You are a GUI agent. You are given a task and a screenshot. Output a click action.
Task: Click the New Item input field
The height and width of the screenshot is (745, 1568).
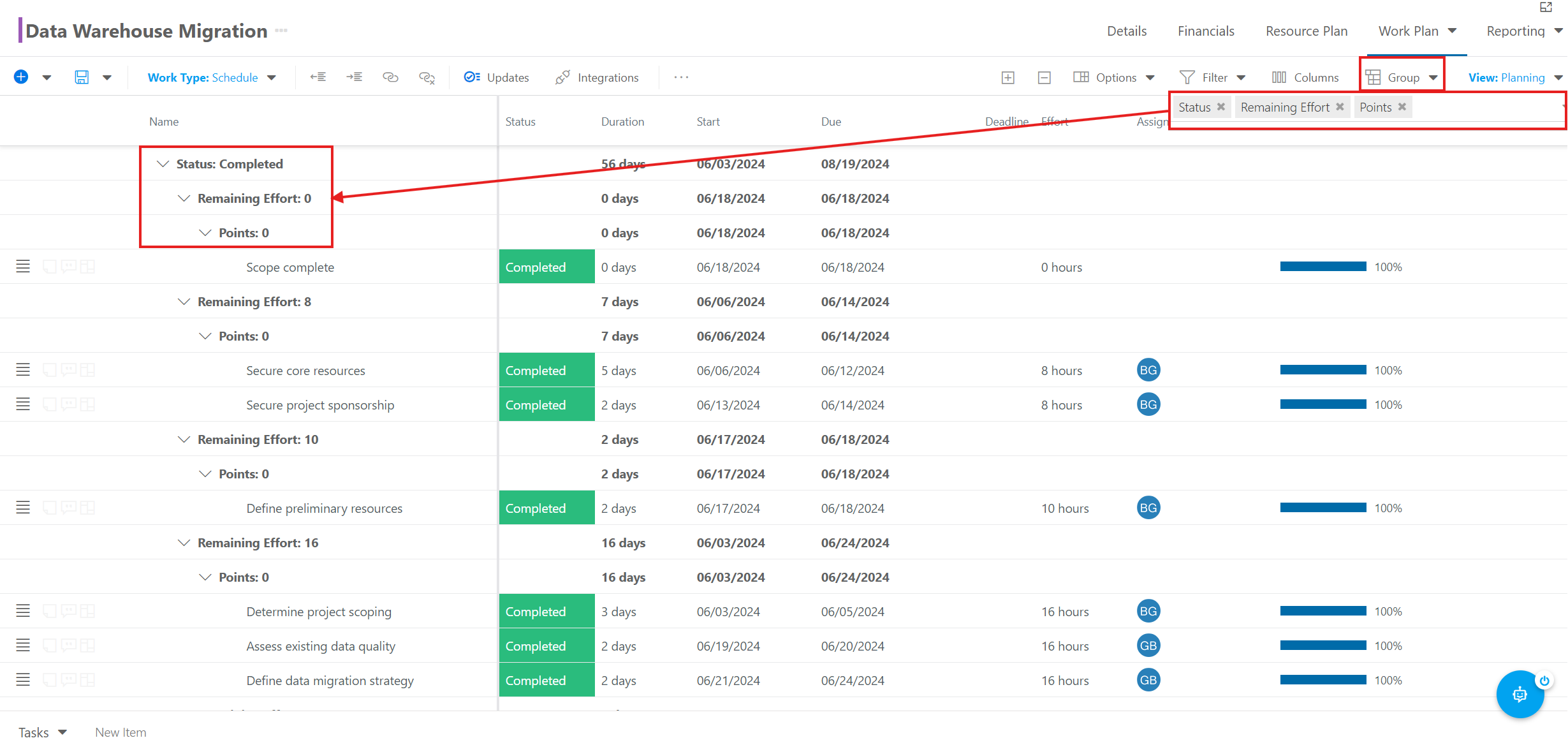(x=121, y=732)
